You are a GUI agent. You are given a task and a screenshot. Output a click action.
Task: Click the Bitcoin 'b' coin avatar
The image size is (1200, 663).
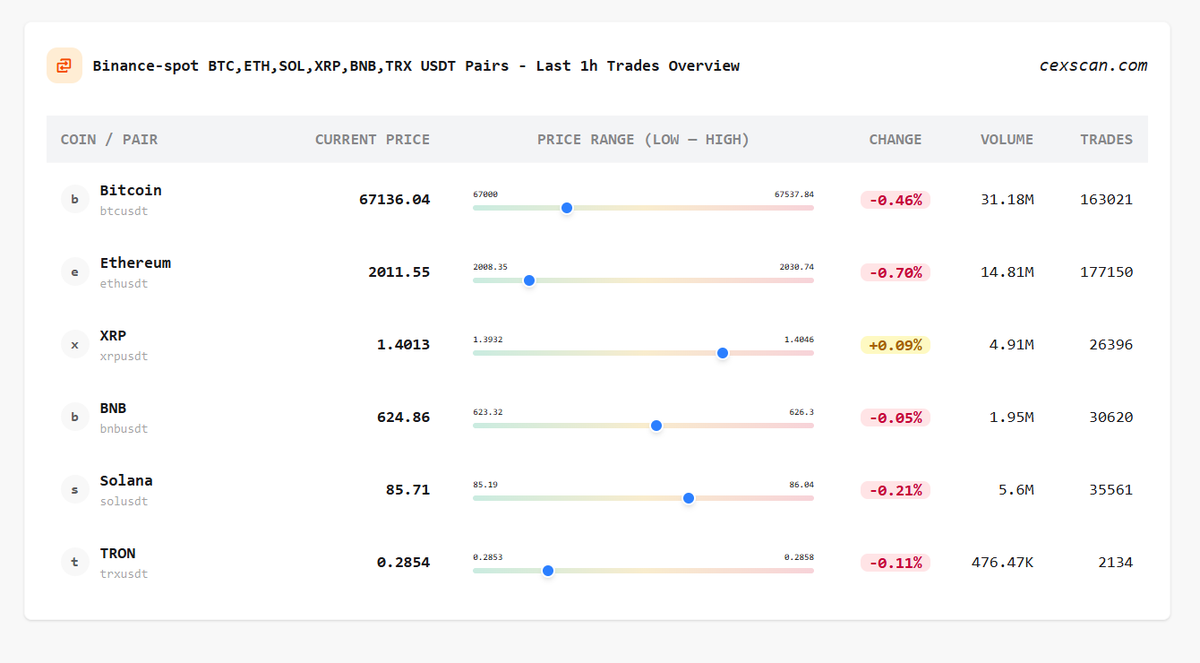click(75, 200)
